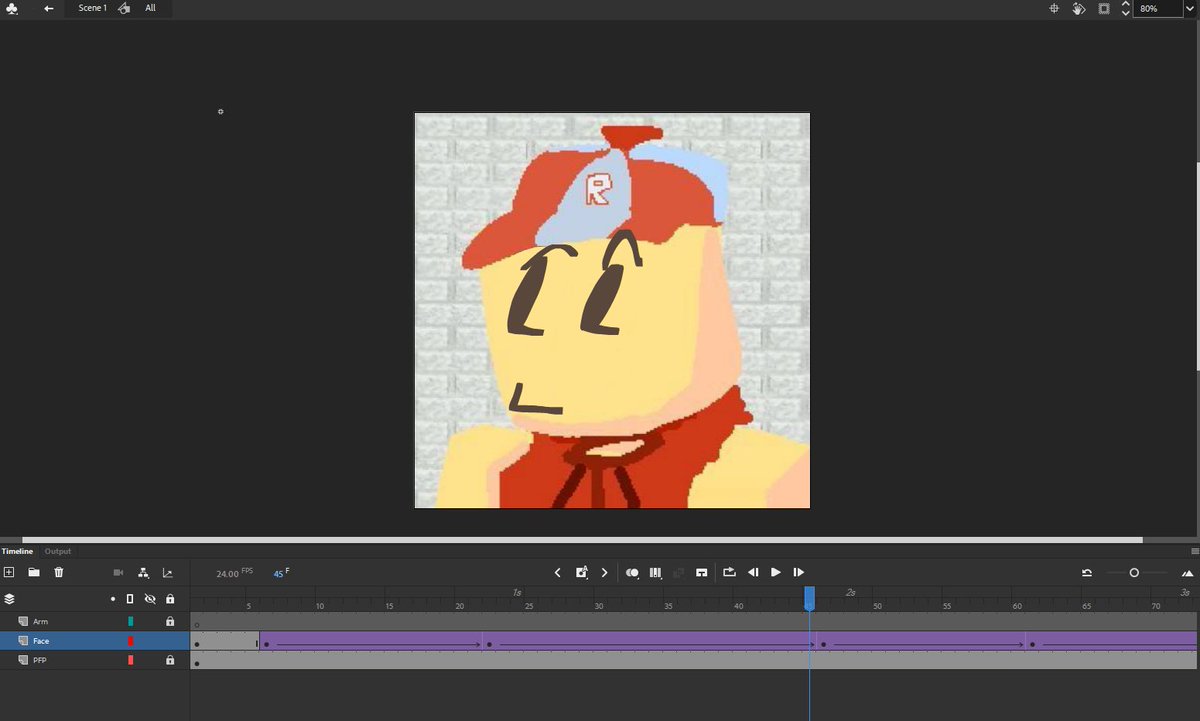Reset timeline zoom to default
This screenshot has height=721, width=1200.
pyautogui.click(x=1087, y=573)
